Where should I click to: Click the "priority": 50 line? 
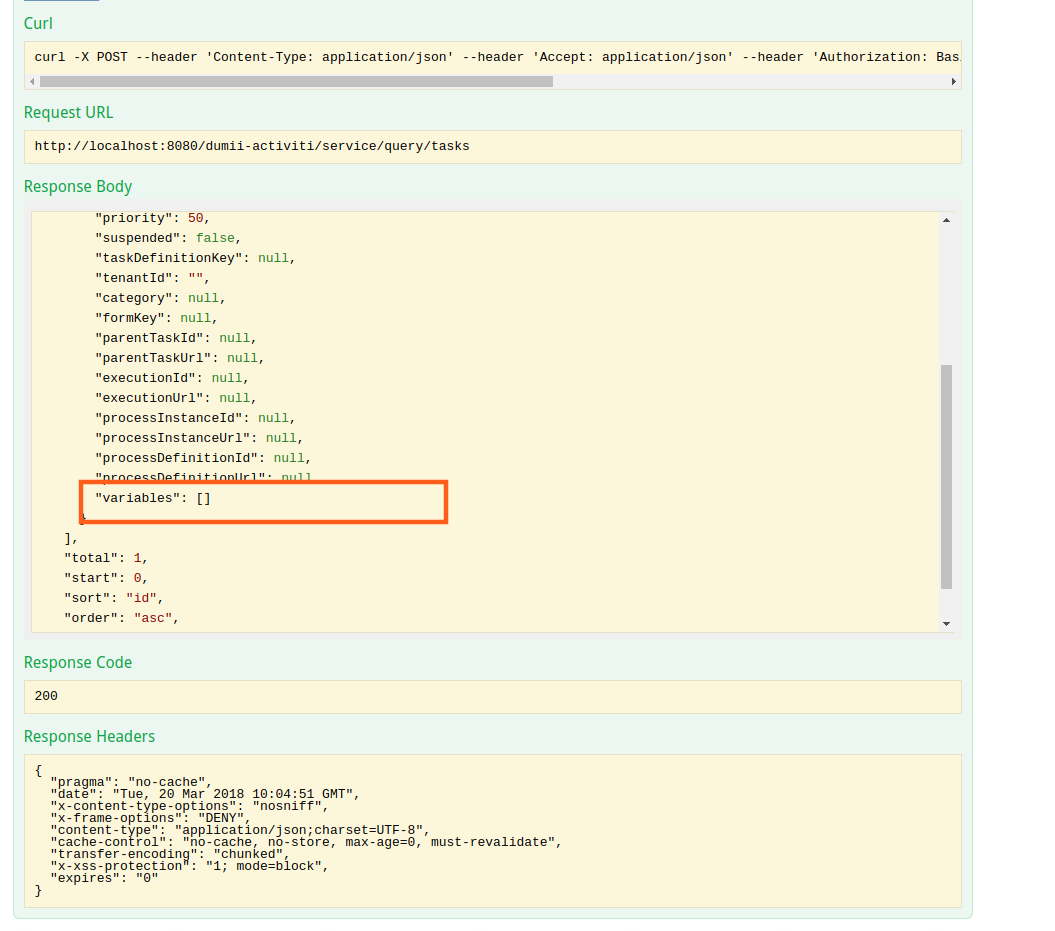153,218
